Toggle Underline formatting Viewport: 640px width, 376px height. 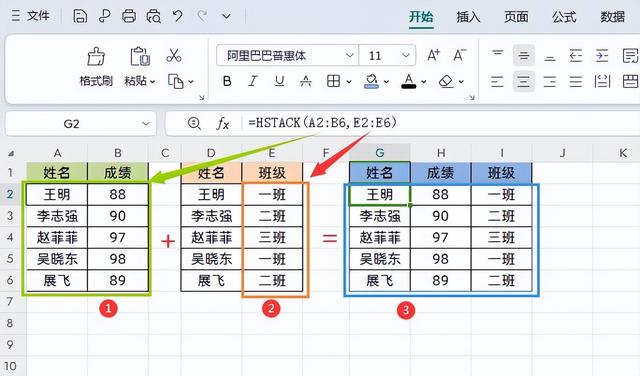280,81
